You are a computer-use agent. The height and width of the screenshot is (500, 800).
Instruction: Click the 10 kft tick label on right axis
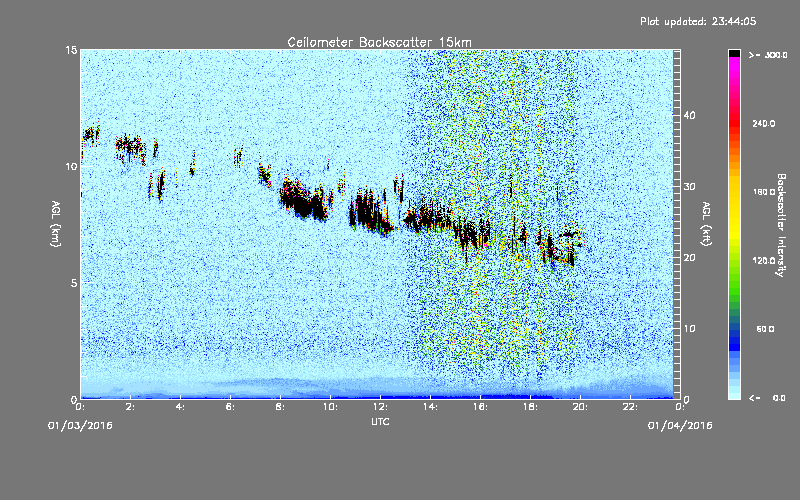pyautogui.click(x=689, y=328)
